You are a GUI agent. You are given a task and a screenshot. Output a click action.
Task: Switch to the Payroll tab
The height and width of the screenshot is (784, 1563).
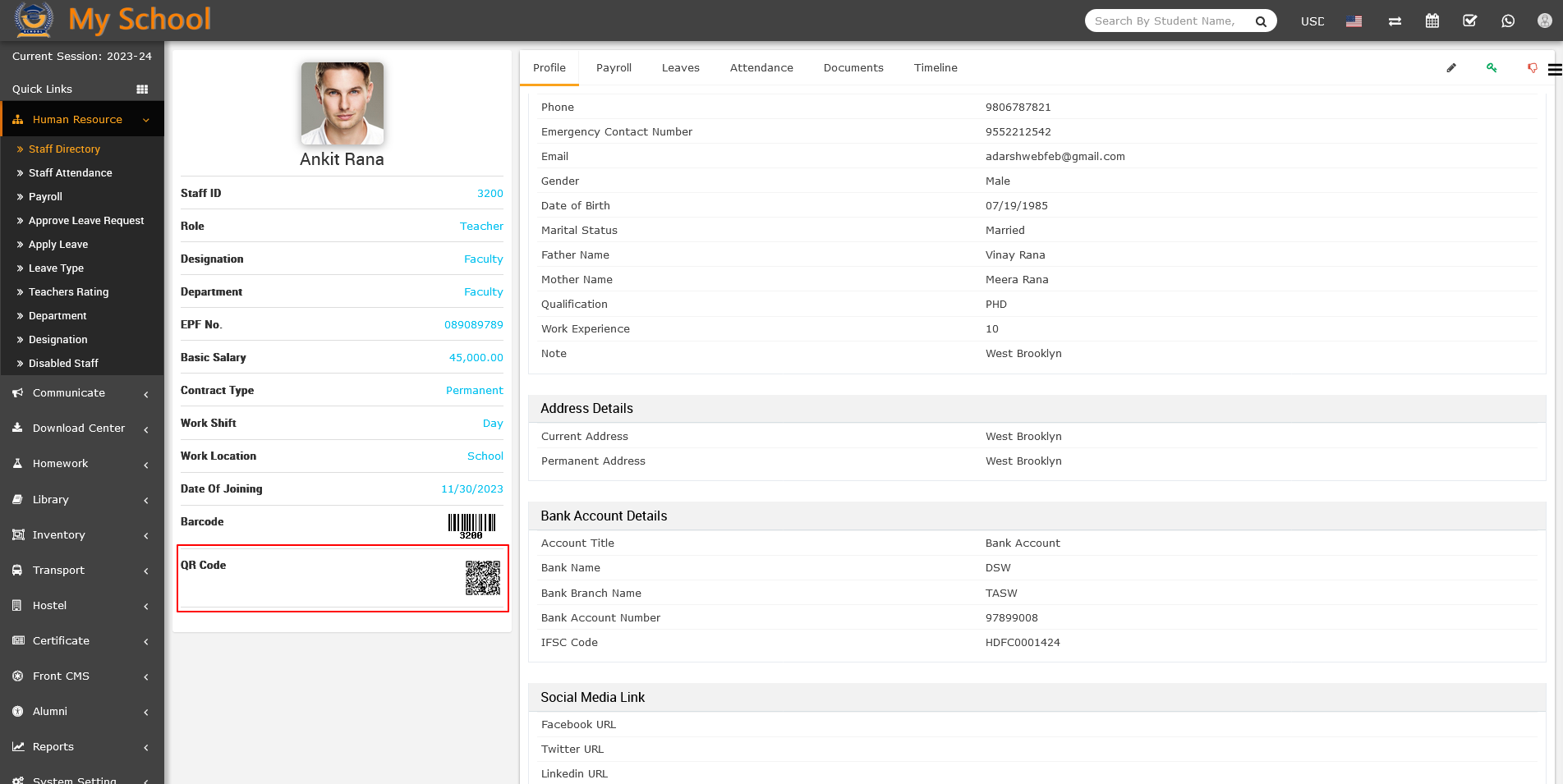[614, 68]
